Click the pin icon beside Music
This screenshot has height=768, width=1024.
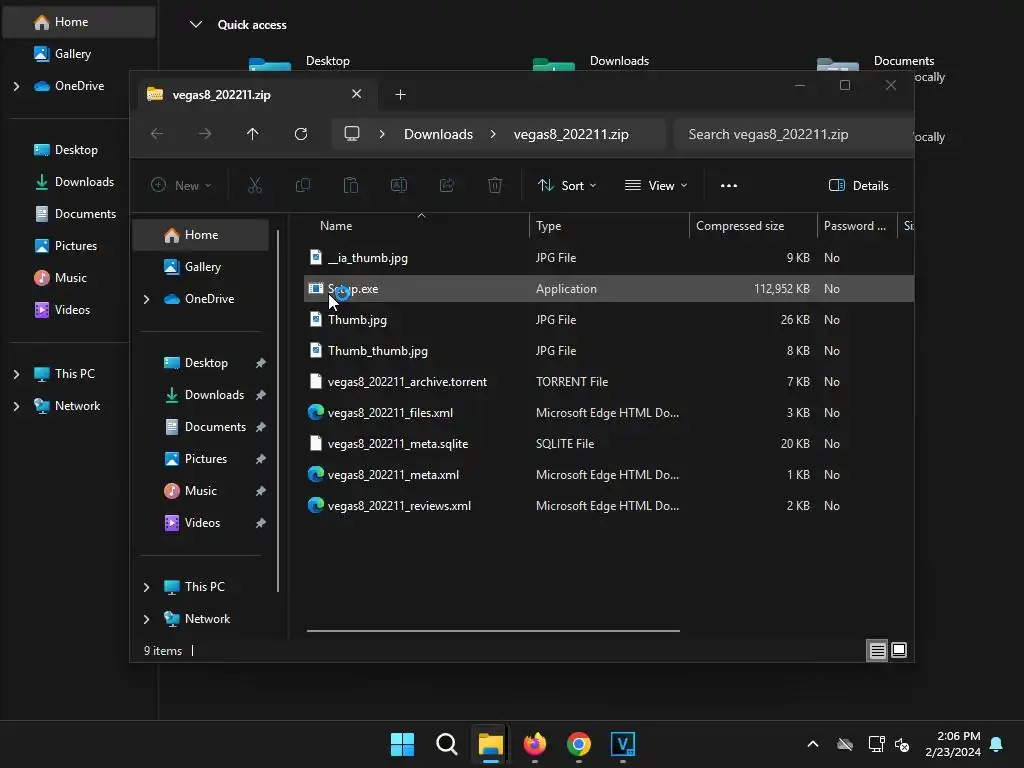point(261,491)
